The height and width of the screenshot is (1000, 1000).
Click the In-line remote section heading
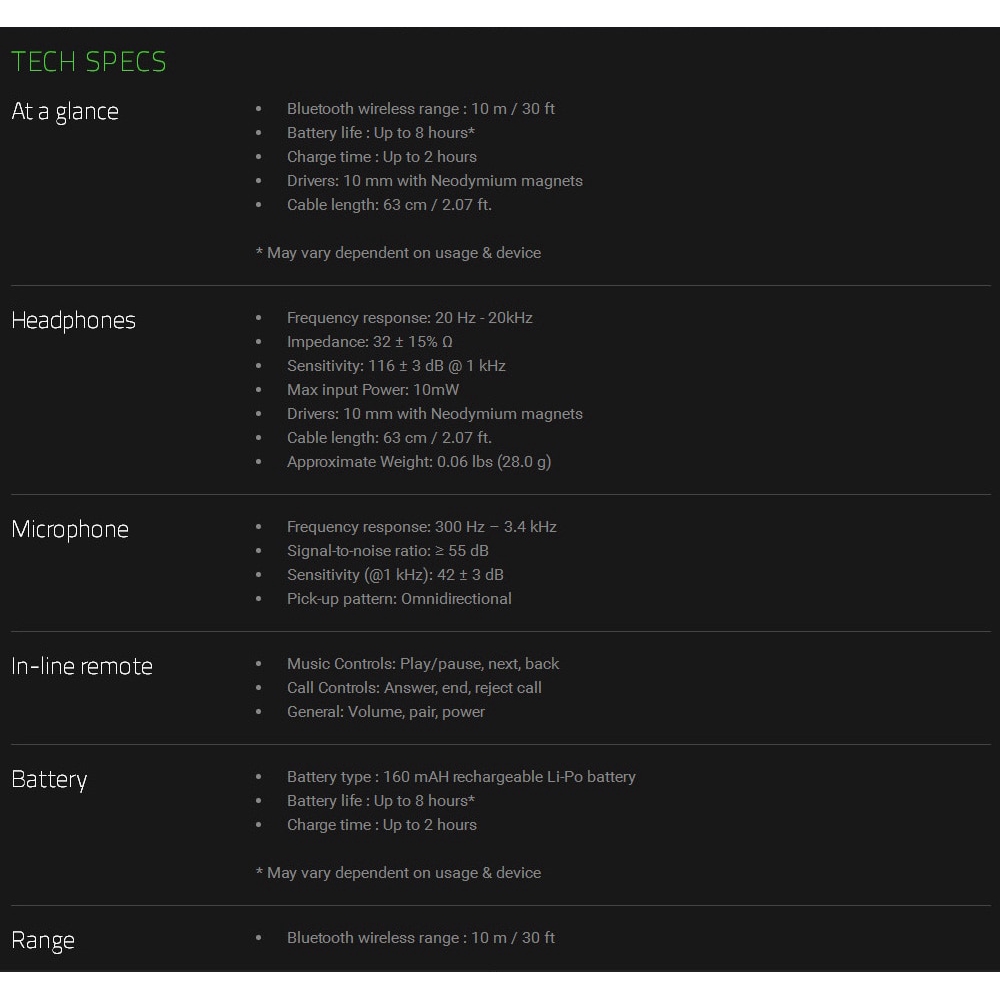point(82,666)
